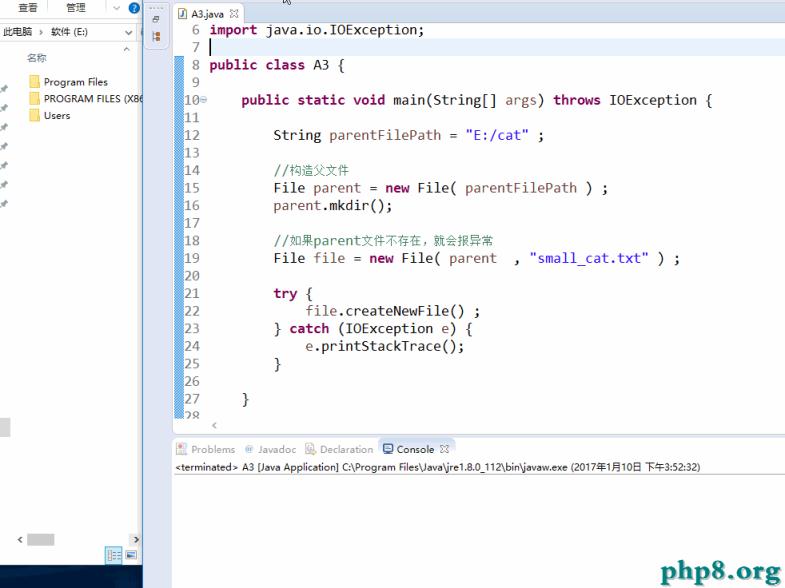Select the Program Files folder

coord(76,82)
